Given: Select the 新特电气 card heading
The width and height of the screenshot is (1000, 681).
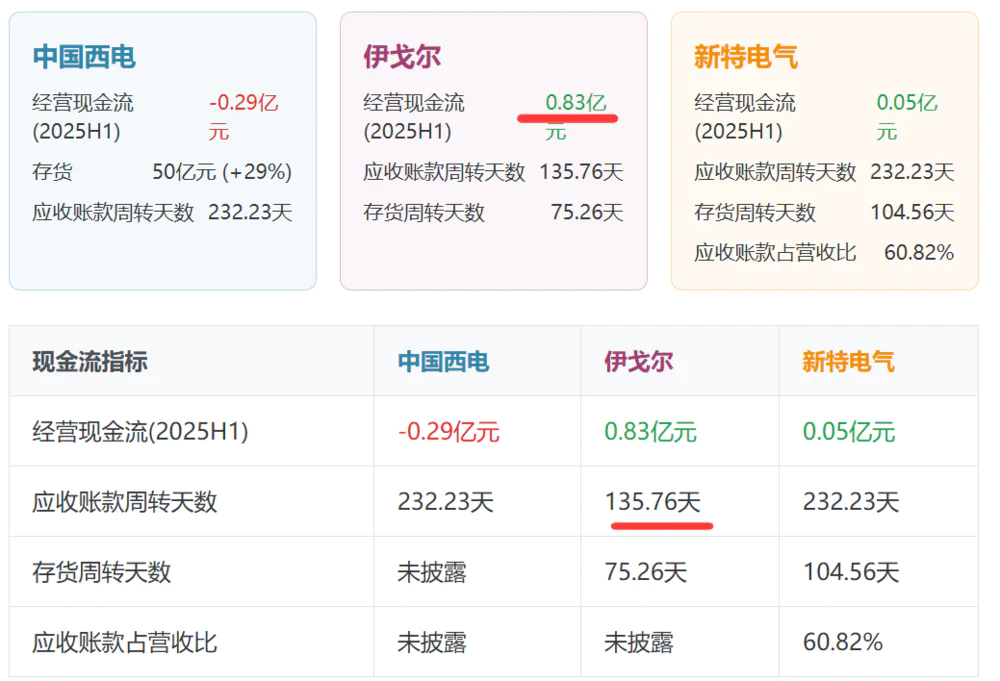Looking at the screenshot, I should click(x=746, y=57).
